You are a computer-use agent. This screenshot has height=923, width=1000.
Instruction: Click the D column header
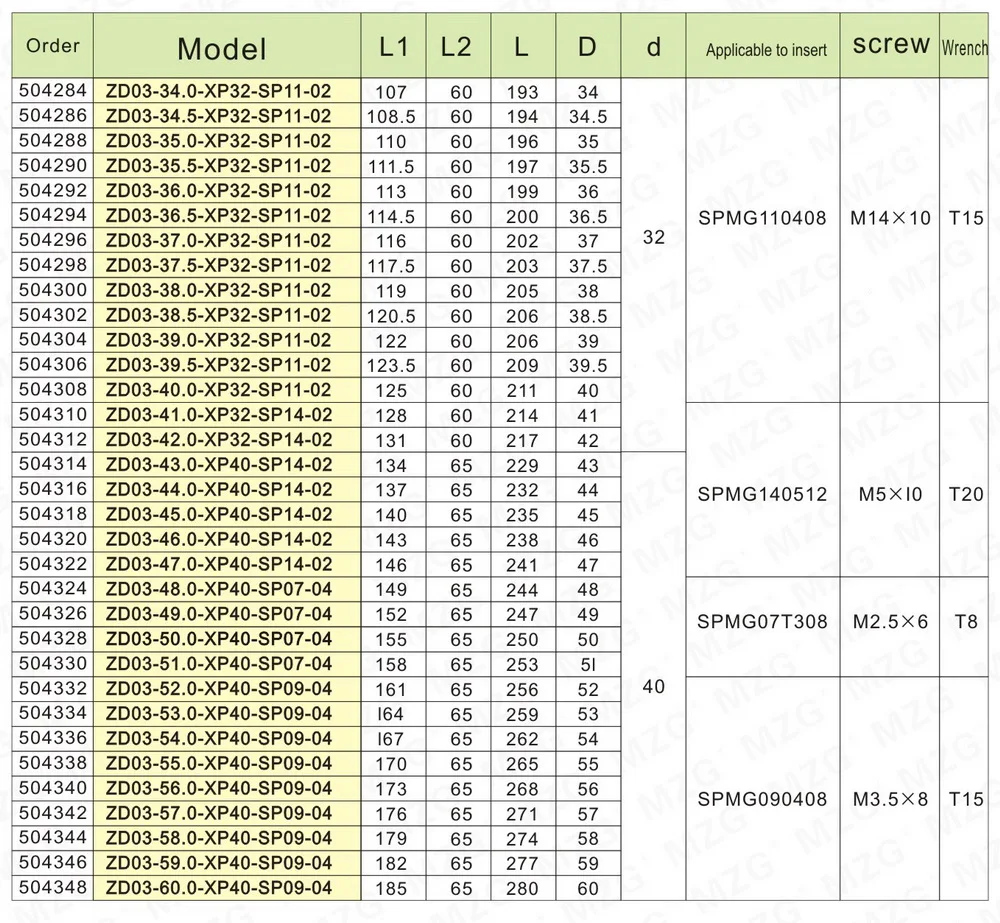(586, 44)
